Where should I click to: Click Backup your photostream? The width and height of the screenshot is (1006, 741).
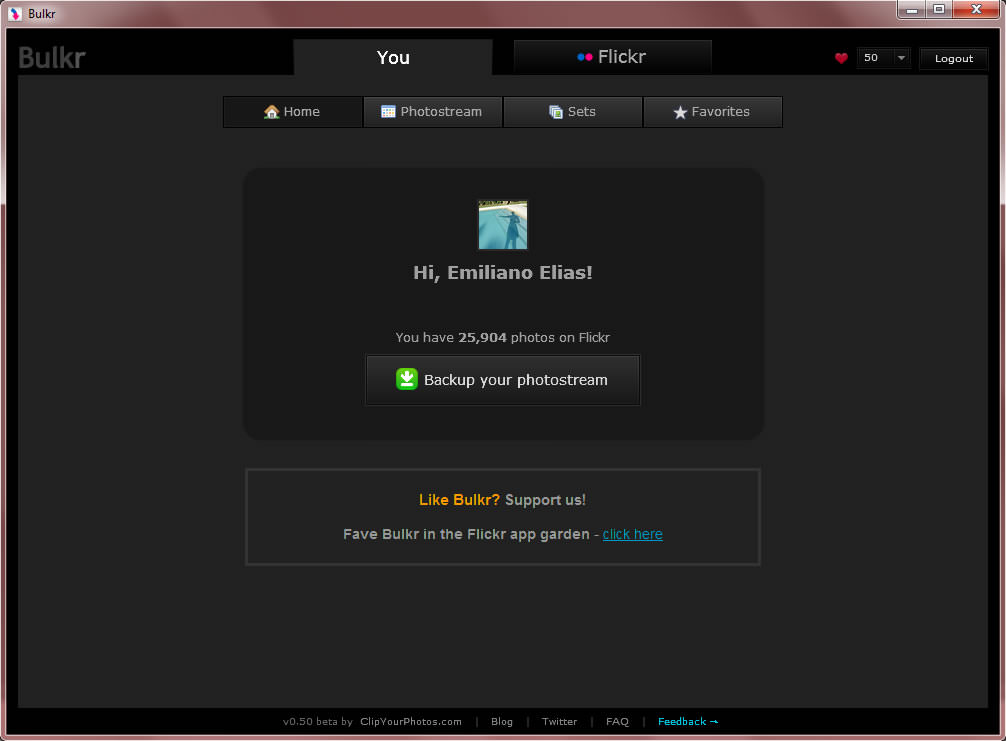pos(502,380)
